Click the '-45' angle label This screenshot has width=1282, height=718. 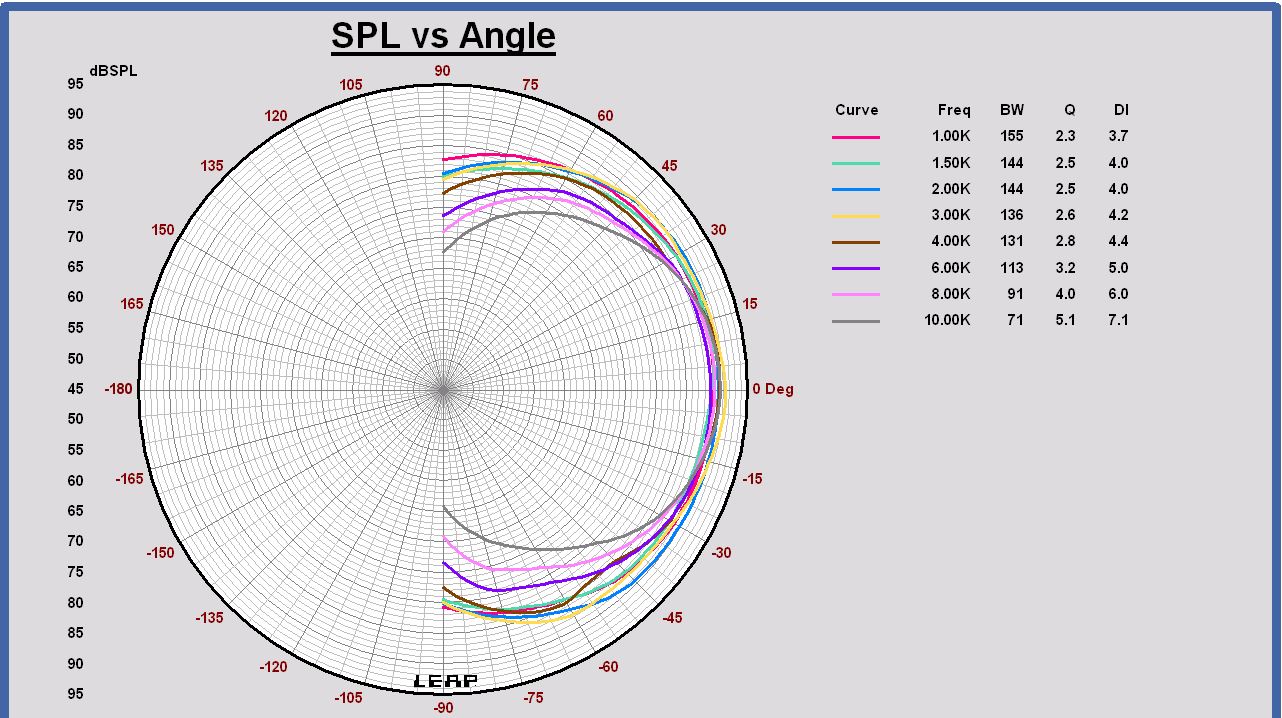672,618
